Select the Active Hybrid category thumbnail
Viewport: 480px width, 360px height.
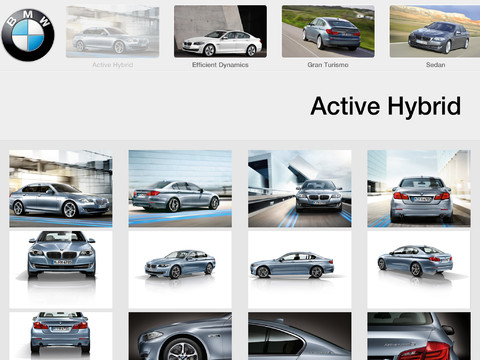pos(112,32)
